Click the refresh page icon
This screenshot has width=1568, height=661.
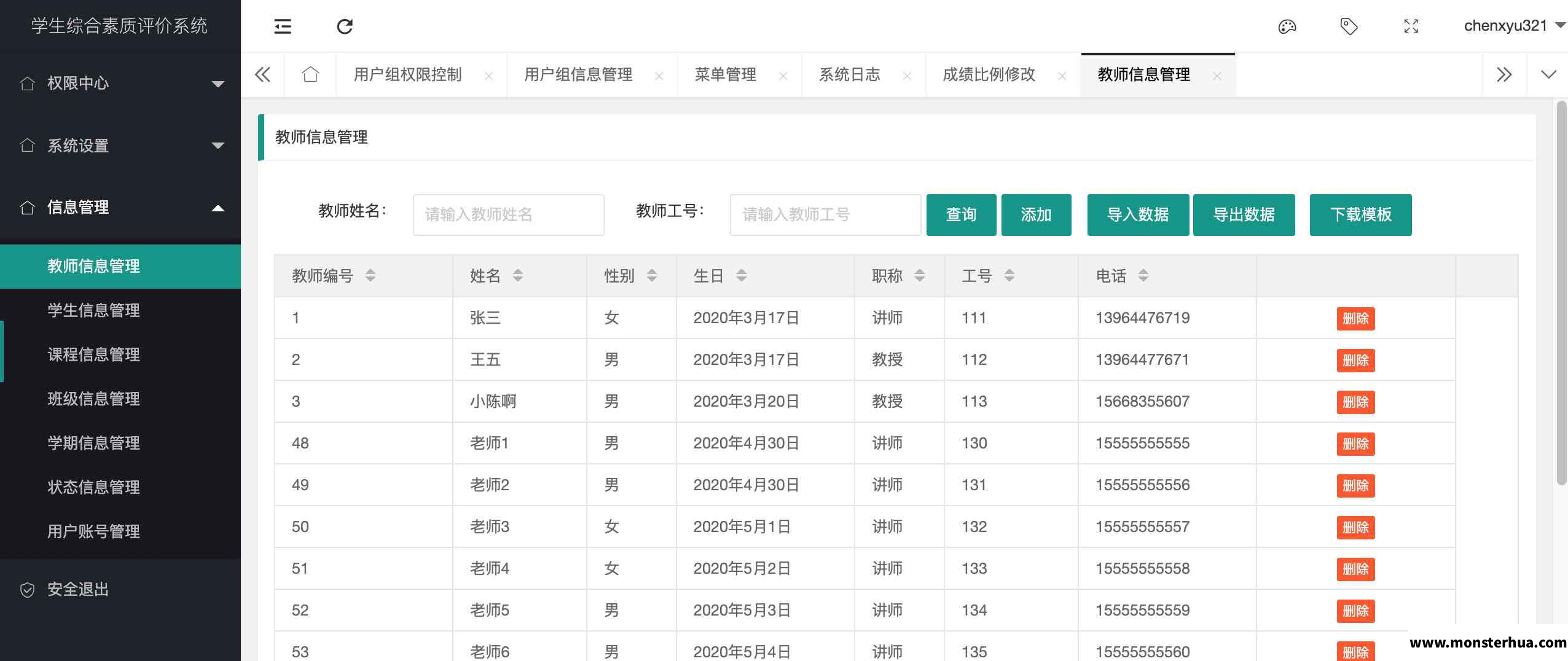345,26
